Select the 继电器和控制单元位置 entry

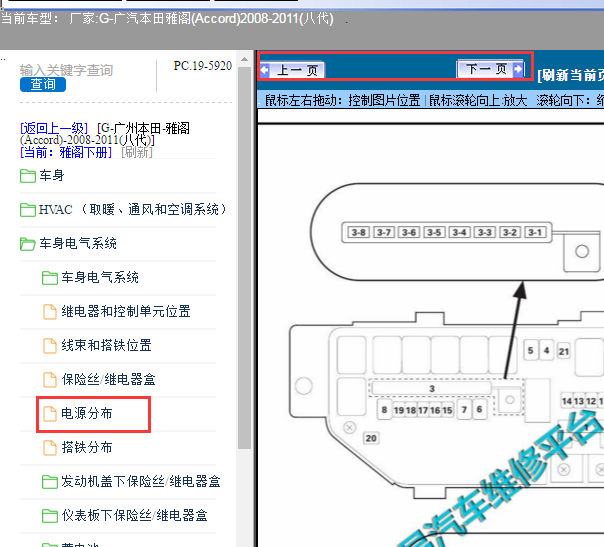126,311
